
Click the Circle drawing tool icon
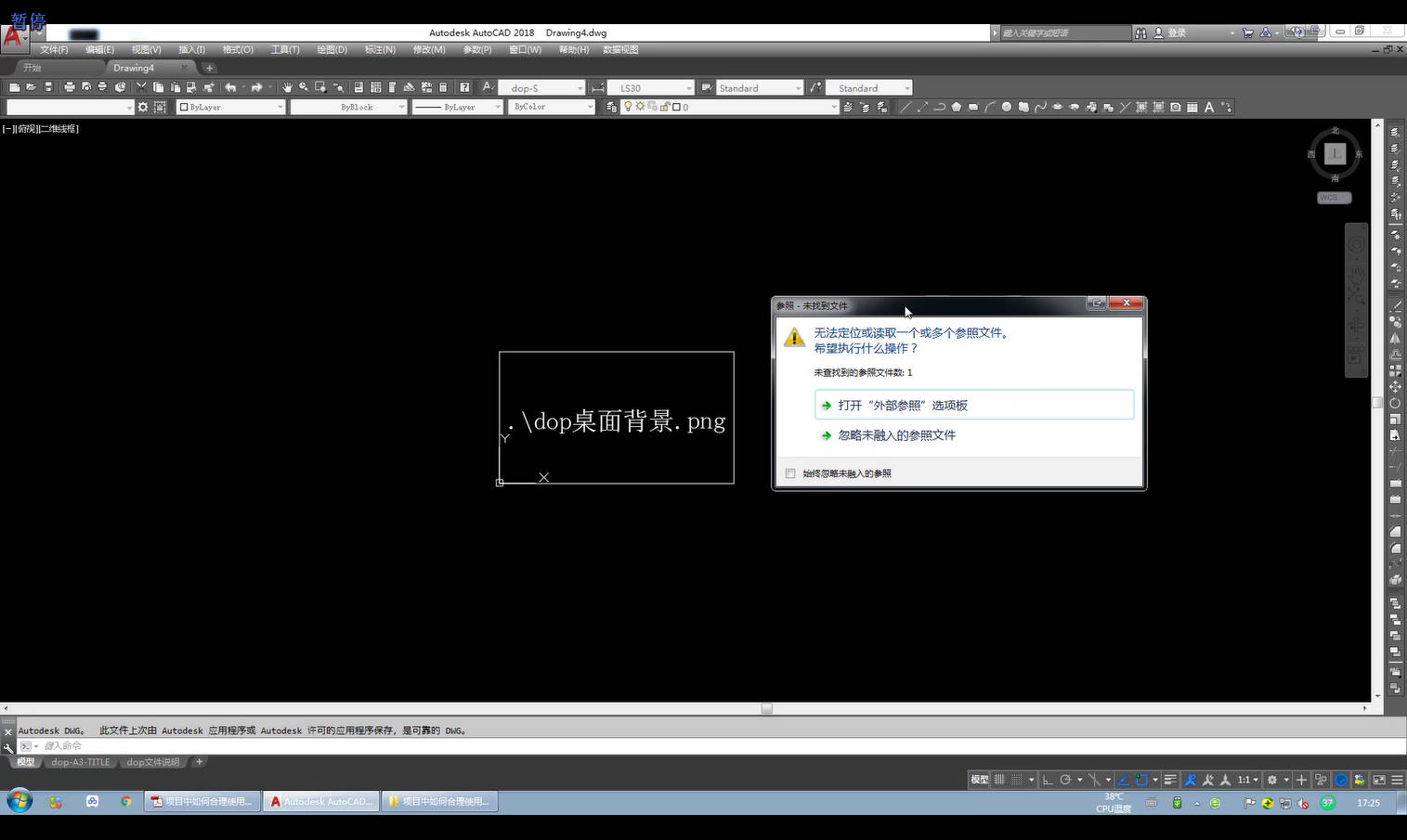[x=1006, y=107]
